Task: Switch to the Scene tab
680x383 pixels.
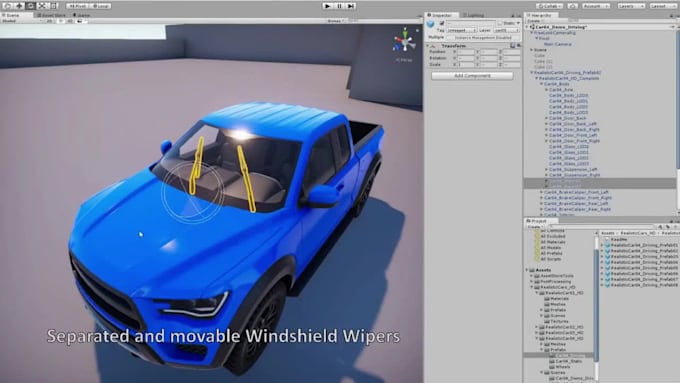Action: [x=13, y=15]
